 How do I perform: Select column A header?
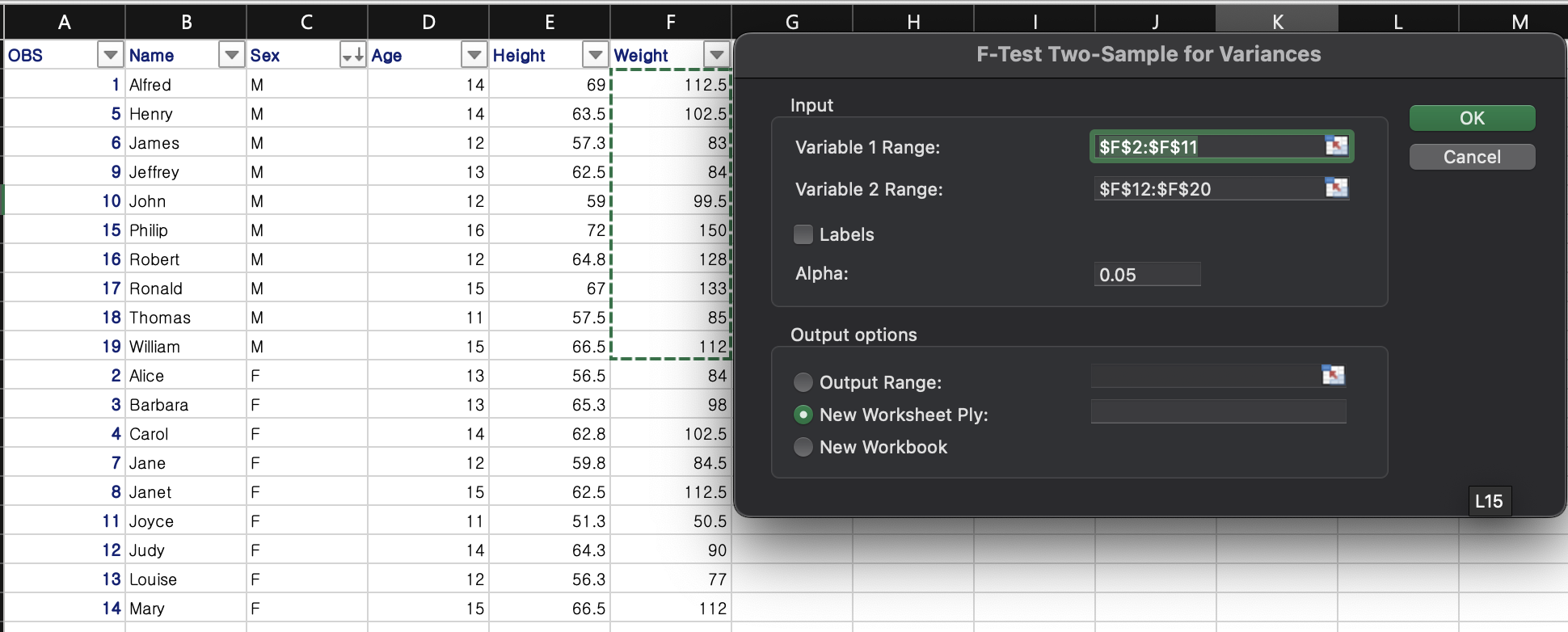tap(65, 22)
